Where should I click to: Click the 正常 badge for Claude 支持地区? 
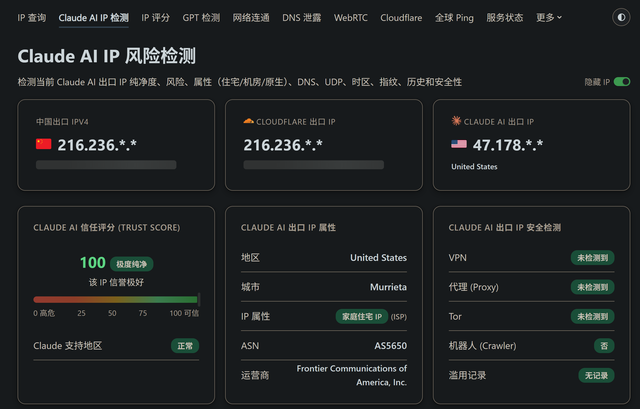[x=185, y=346]
